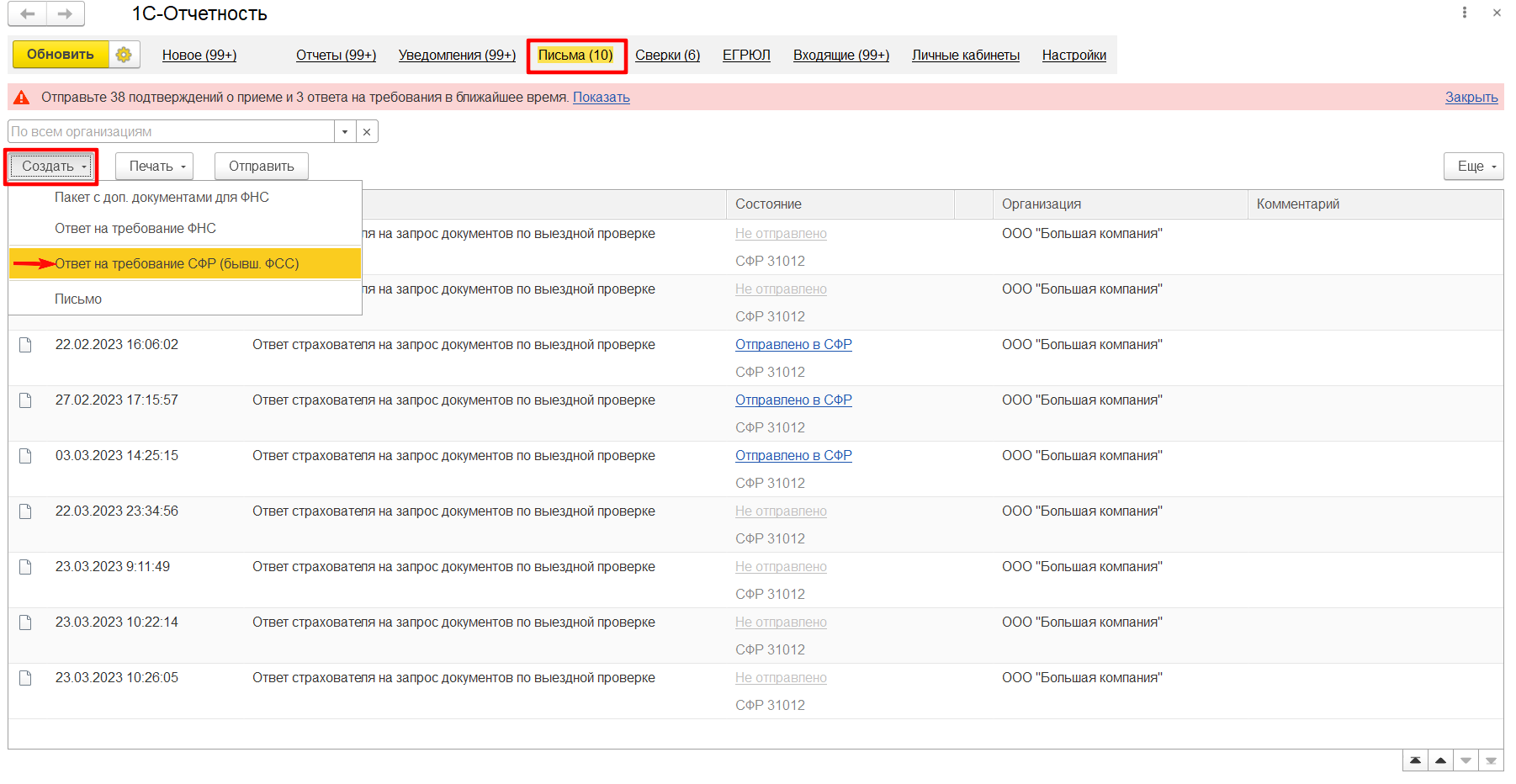
Task: Open update settings gear icon
Action: [x=124, y=55]
